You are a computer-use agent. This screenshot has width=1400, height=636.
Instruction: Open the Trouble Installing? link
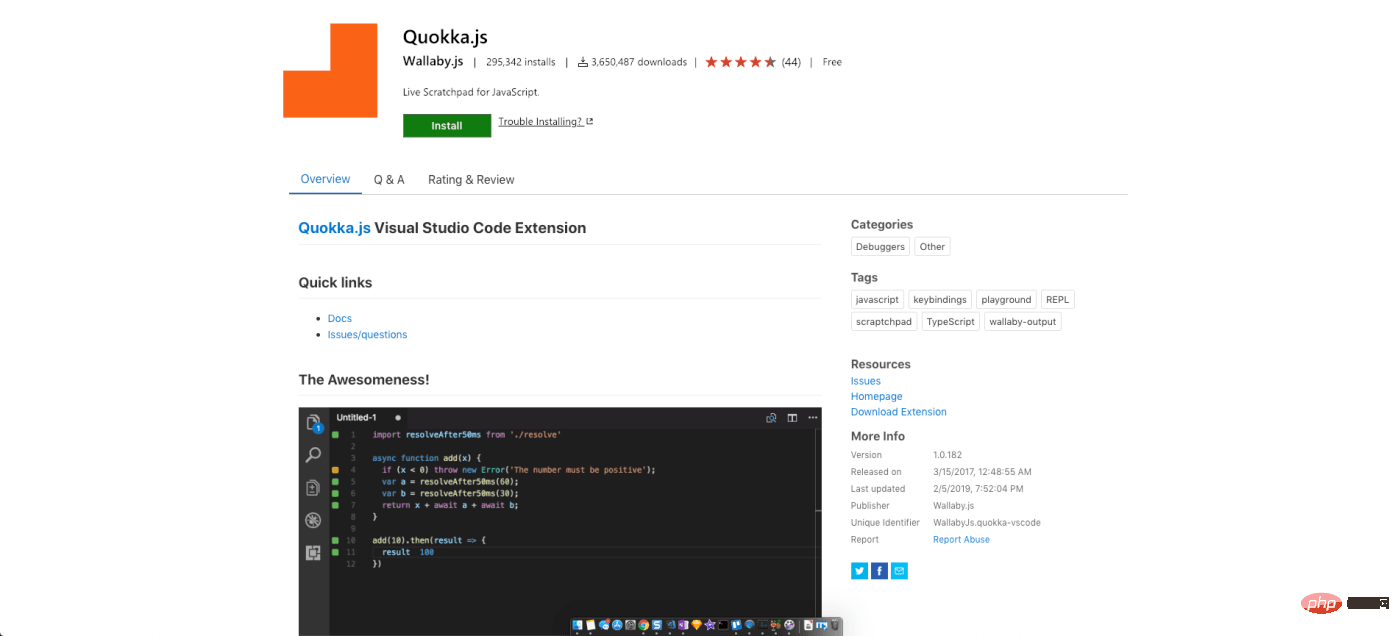[x=540, y=122]
